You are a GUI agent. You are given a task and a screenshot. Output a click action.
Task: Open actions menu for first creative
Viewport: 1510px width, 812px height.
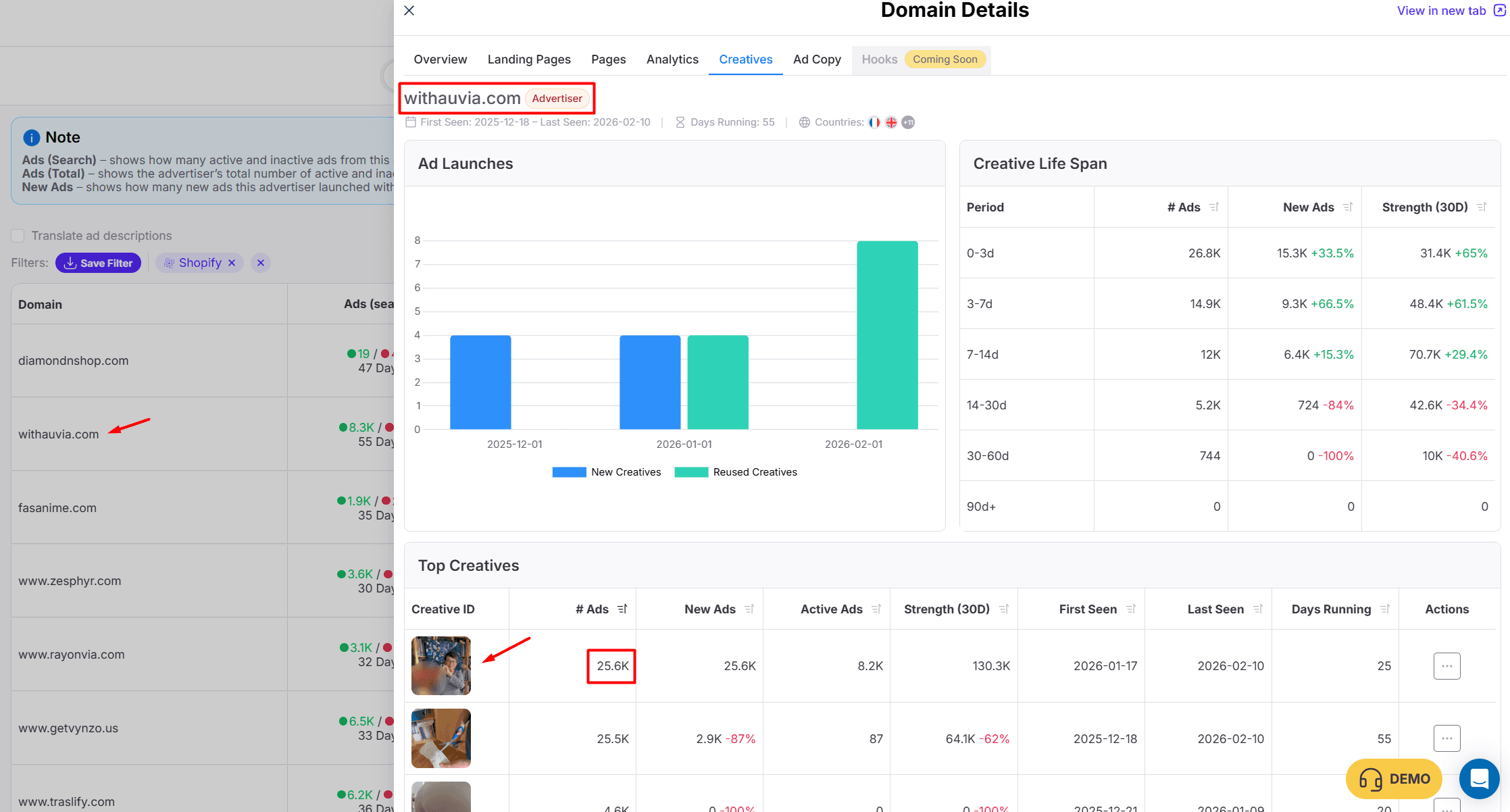pyautogui.click(x=1446, y=666)
